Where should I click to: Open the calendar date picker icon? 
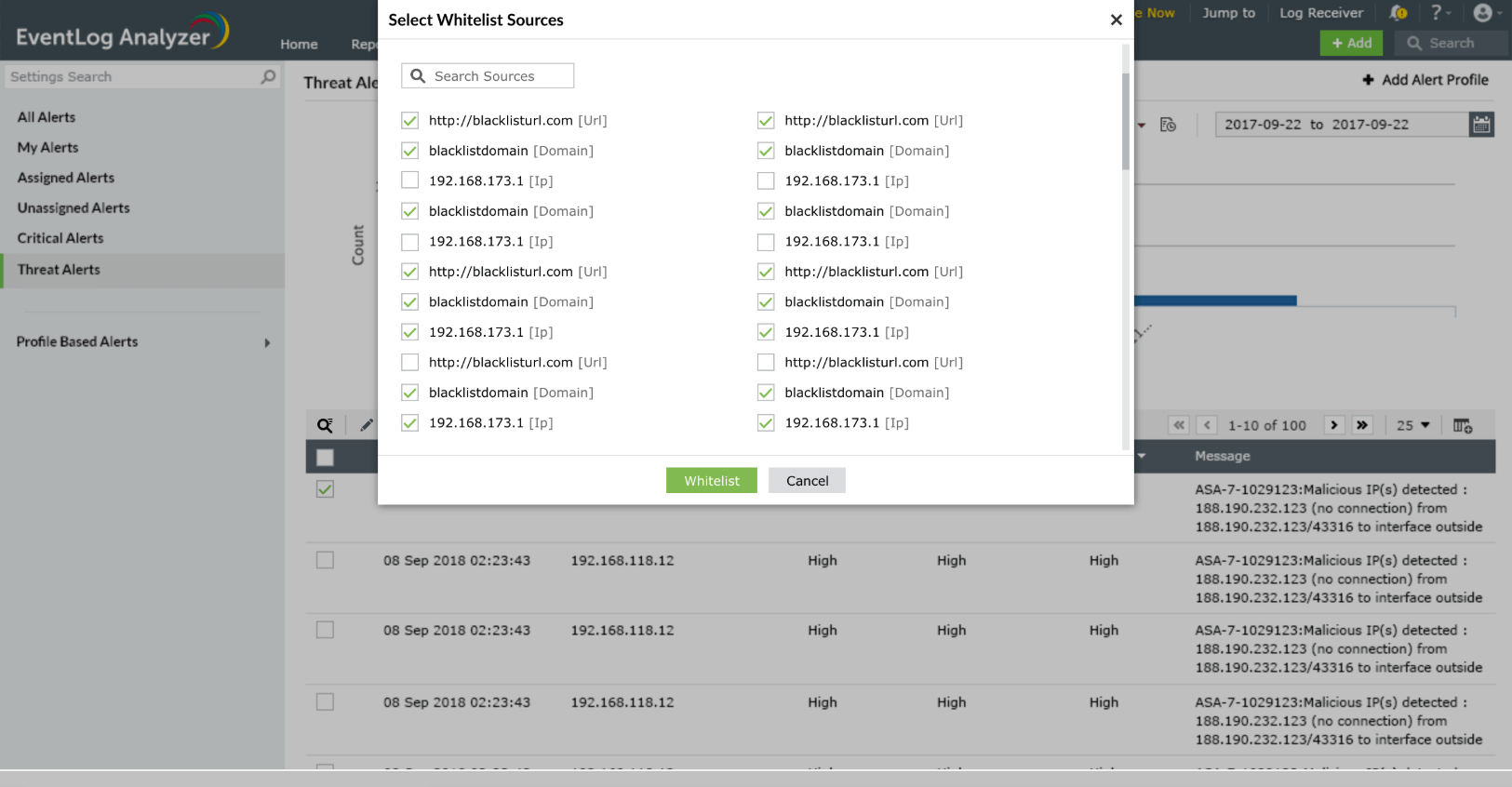click(1481, 125)
